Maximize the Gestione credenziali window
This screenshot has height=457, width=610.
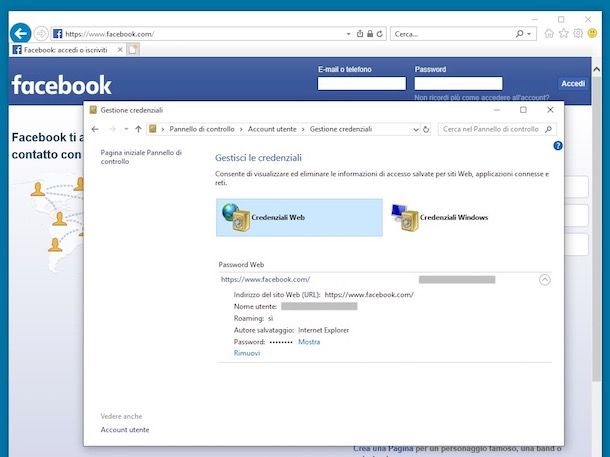[x=523, y=110]
